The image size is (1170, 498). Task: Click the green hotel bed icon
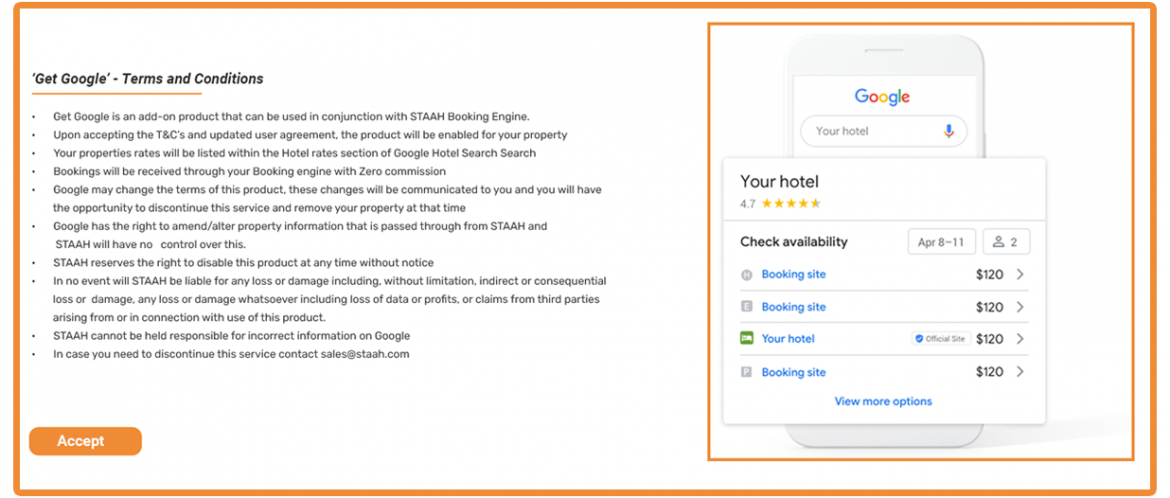pyautogui.click(x=746, y=339)
